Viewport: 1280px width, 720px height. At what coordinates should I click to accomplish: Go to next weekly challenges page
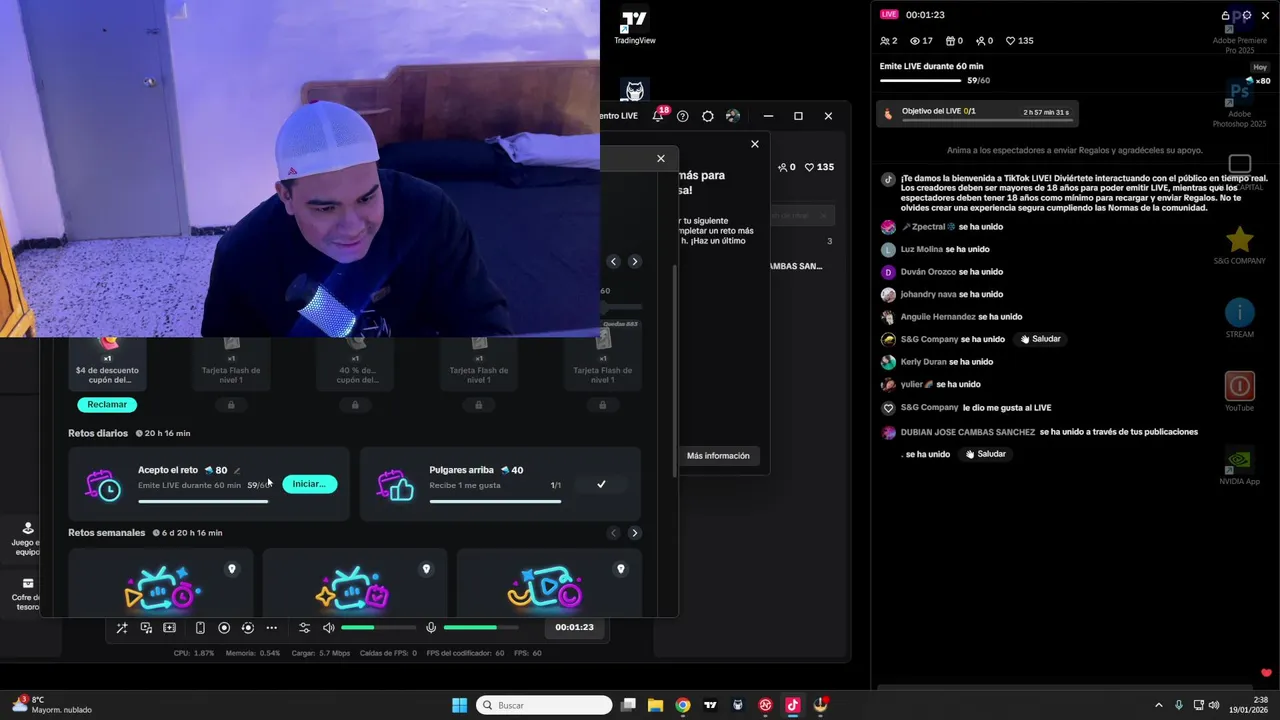pyautogui.click(x=634, y=533)
